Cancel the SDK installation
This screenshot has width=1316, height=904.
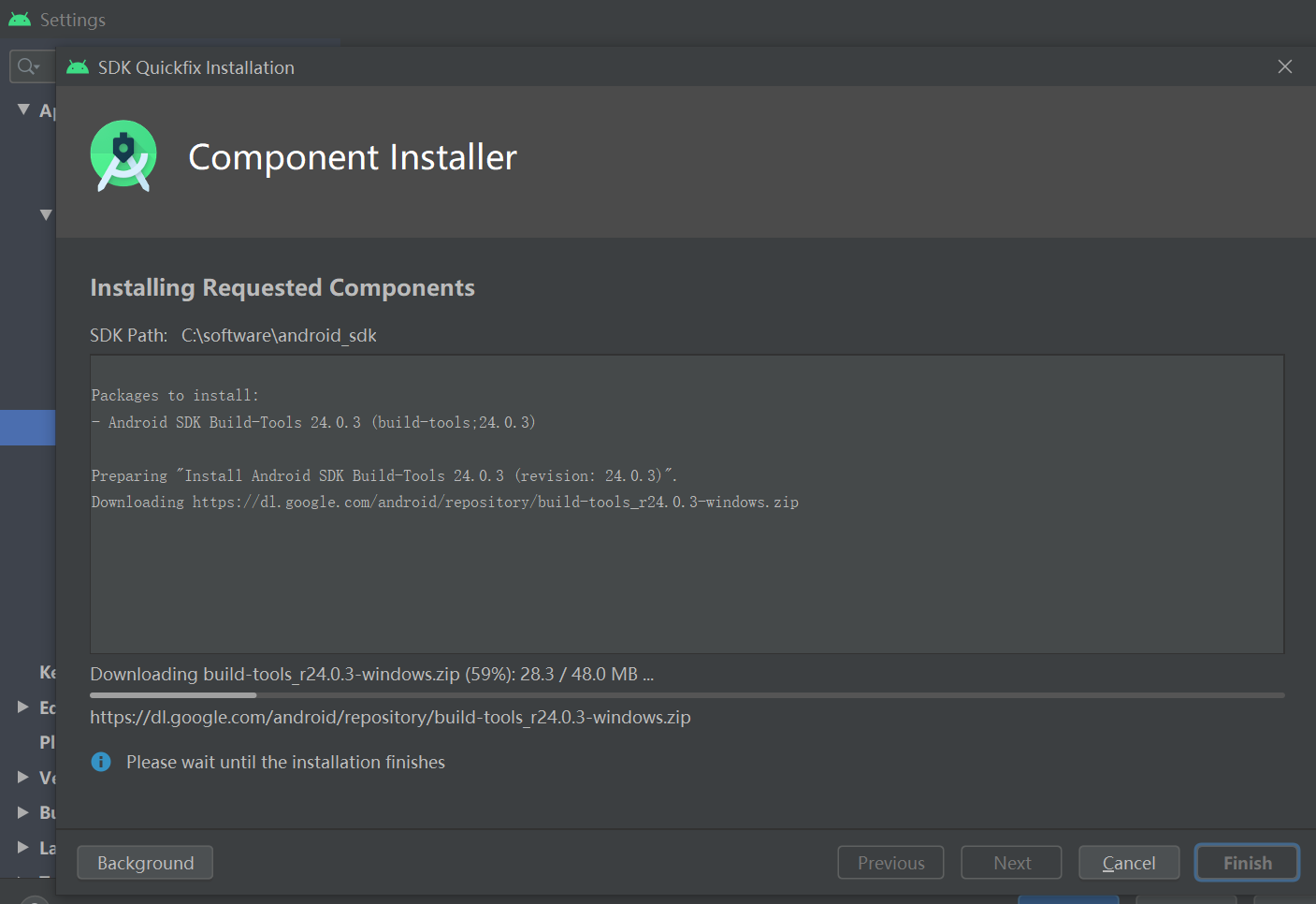click(1129, 863)
